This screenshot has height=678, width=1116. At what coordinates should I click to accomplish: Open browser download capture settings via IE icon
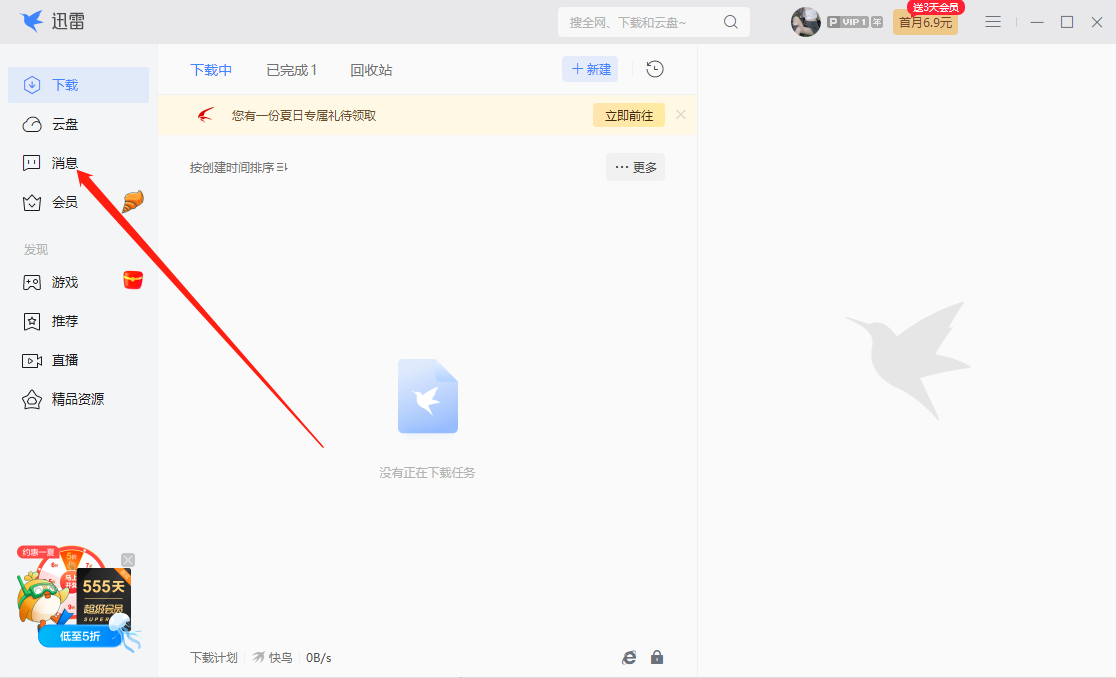pos(629,657)
